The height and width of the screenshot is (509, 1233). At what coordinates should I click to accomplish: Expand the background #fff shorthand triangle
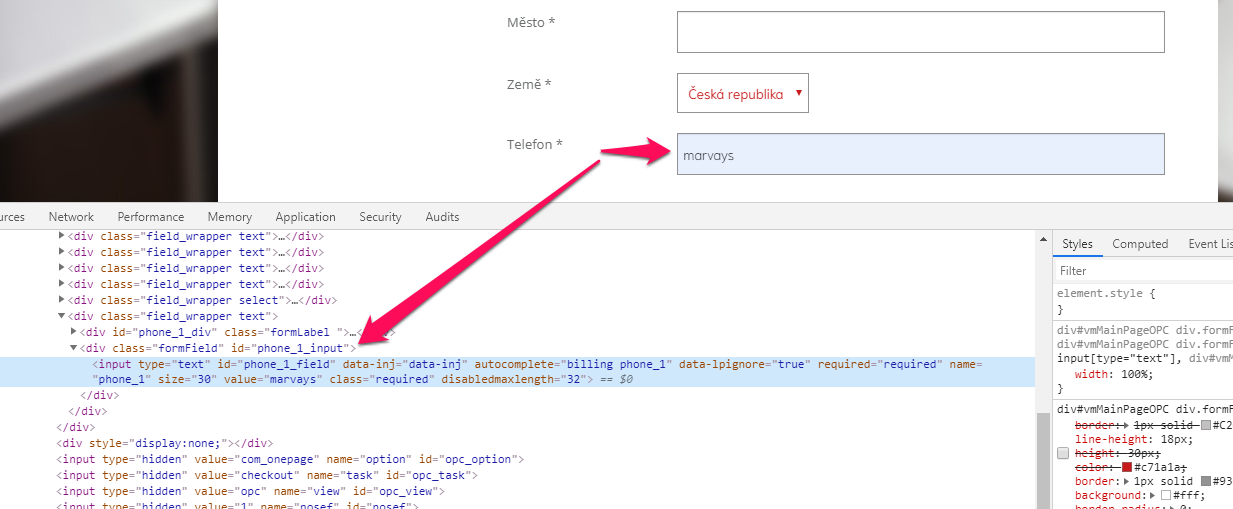pyautogui.click(x=1153, y=495)
